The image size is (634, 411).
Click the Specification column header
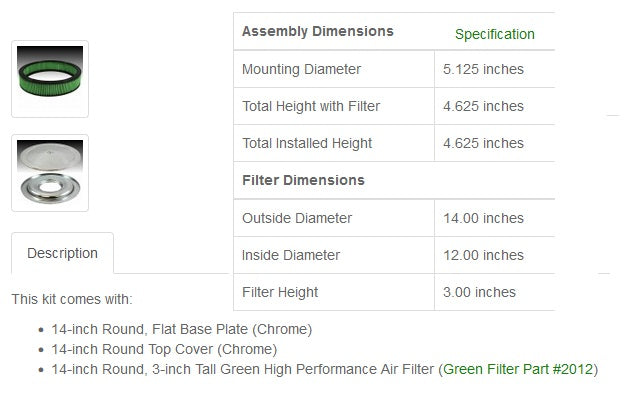point(494,34)
